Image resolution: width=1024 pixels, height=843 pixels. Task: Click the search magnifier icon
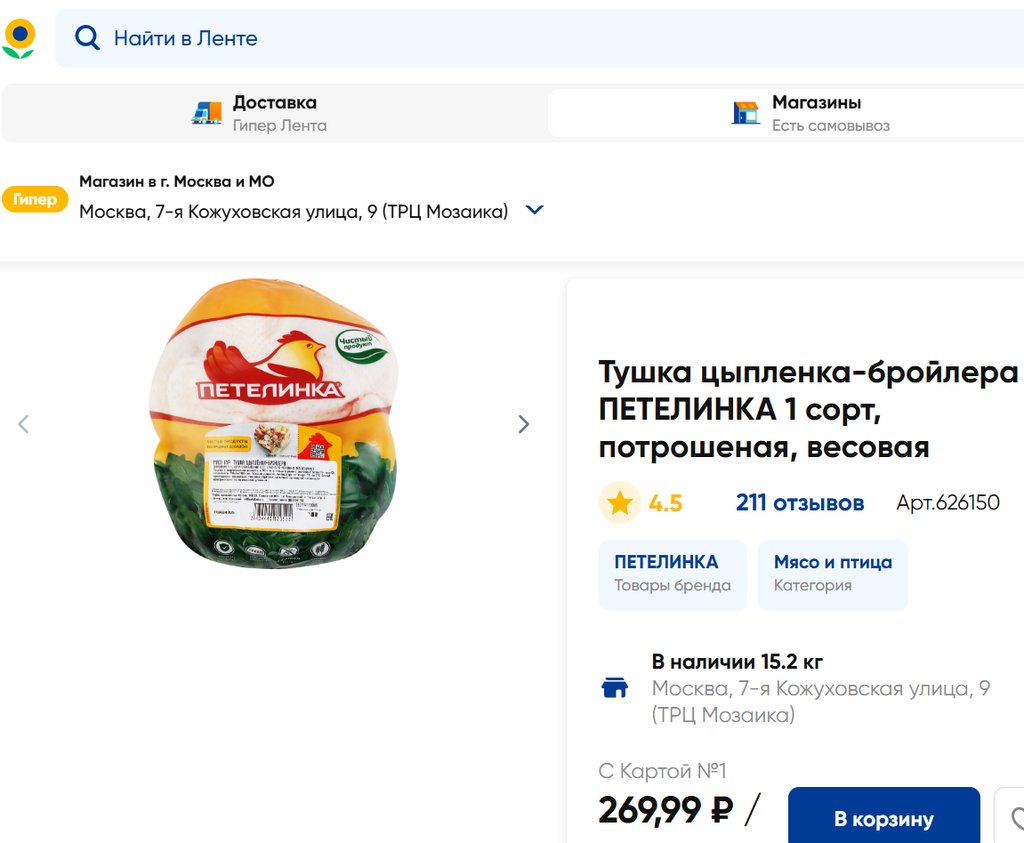(88, 38)
